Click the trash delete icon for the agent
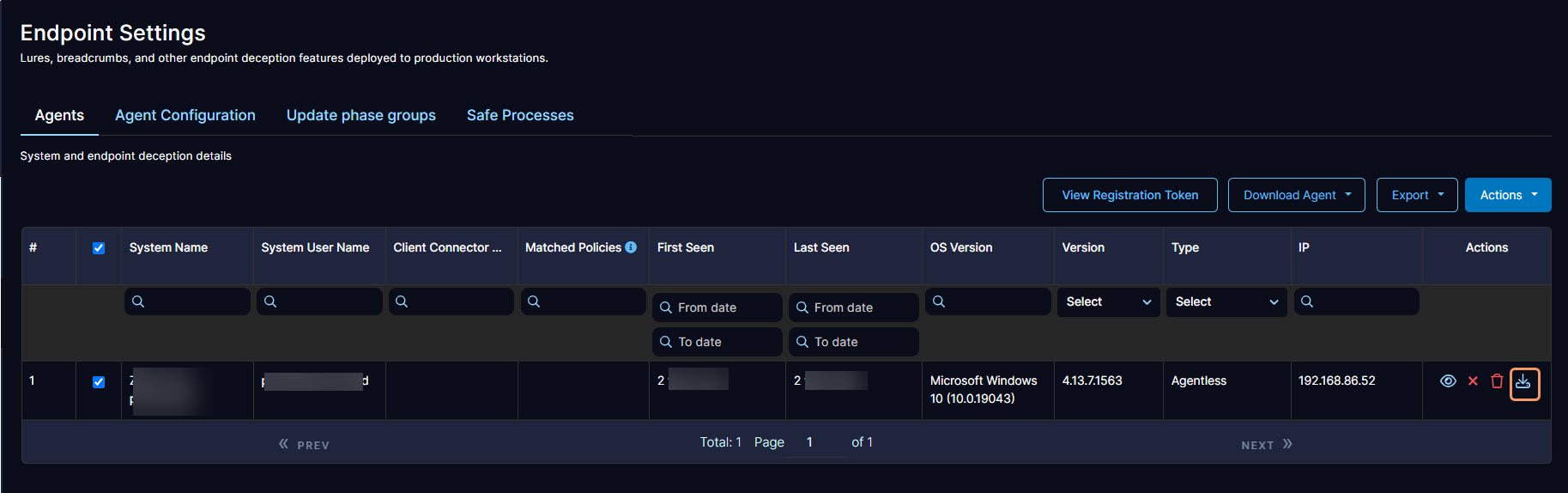 pyautogui.click(x=1497, y=381)
